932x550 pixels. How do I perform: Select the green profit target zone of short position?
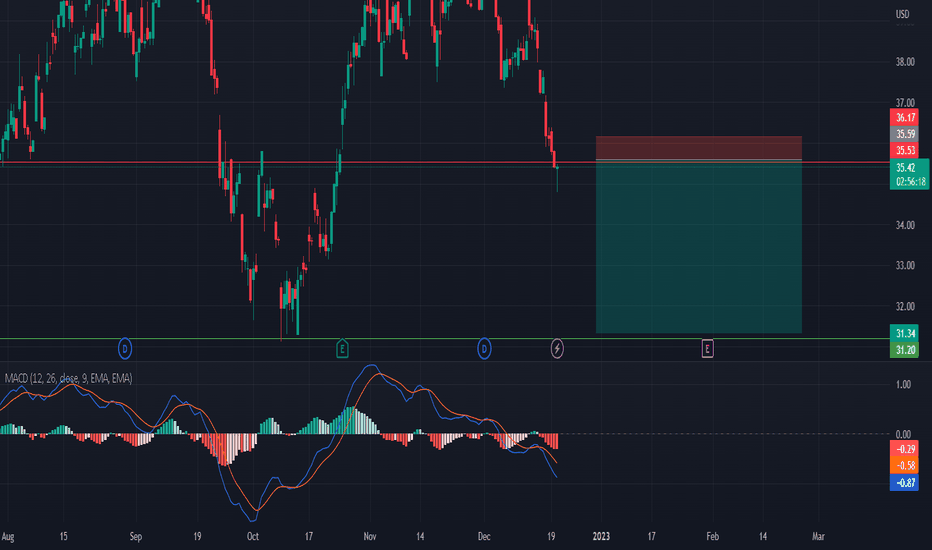click(699, 247)
